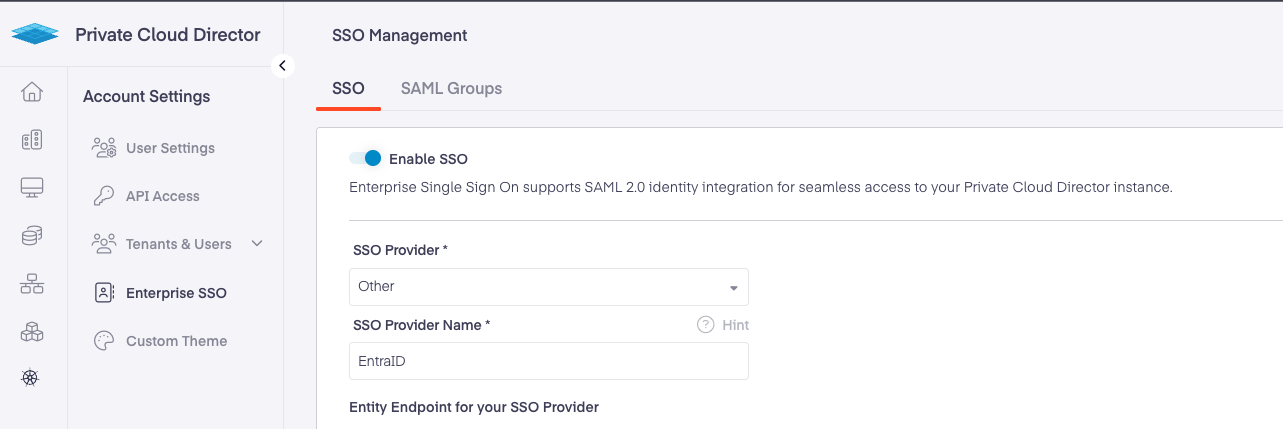Collapse the sidebar with the chevron button
The image size is (1283, 429).
282,66
